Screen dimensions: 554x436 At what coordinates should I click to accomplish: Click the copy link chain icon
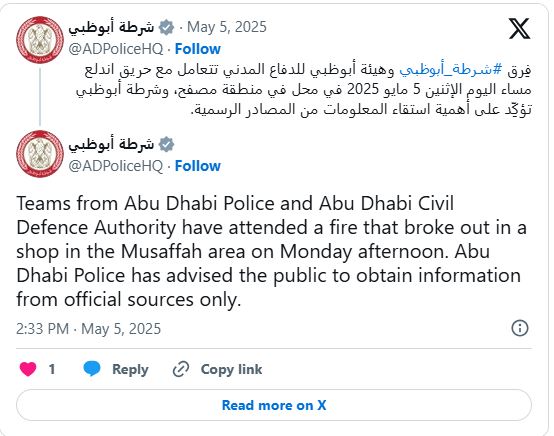(x=181, y=369)
